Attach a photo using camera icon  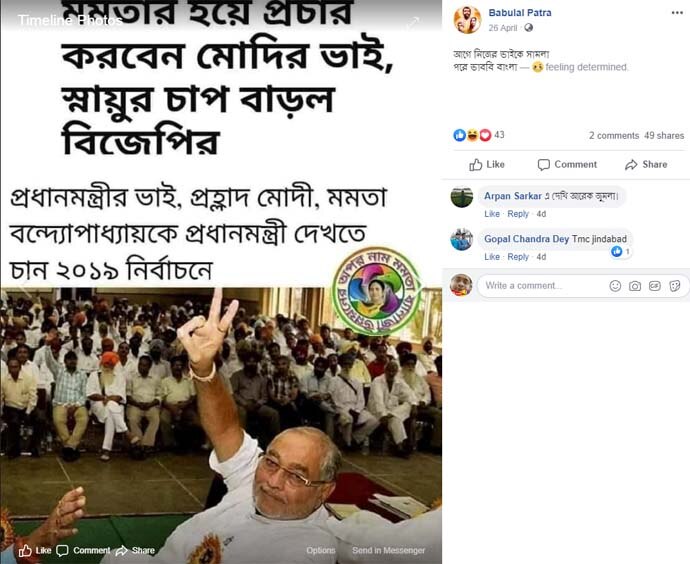(635, 286)
